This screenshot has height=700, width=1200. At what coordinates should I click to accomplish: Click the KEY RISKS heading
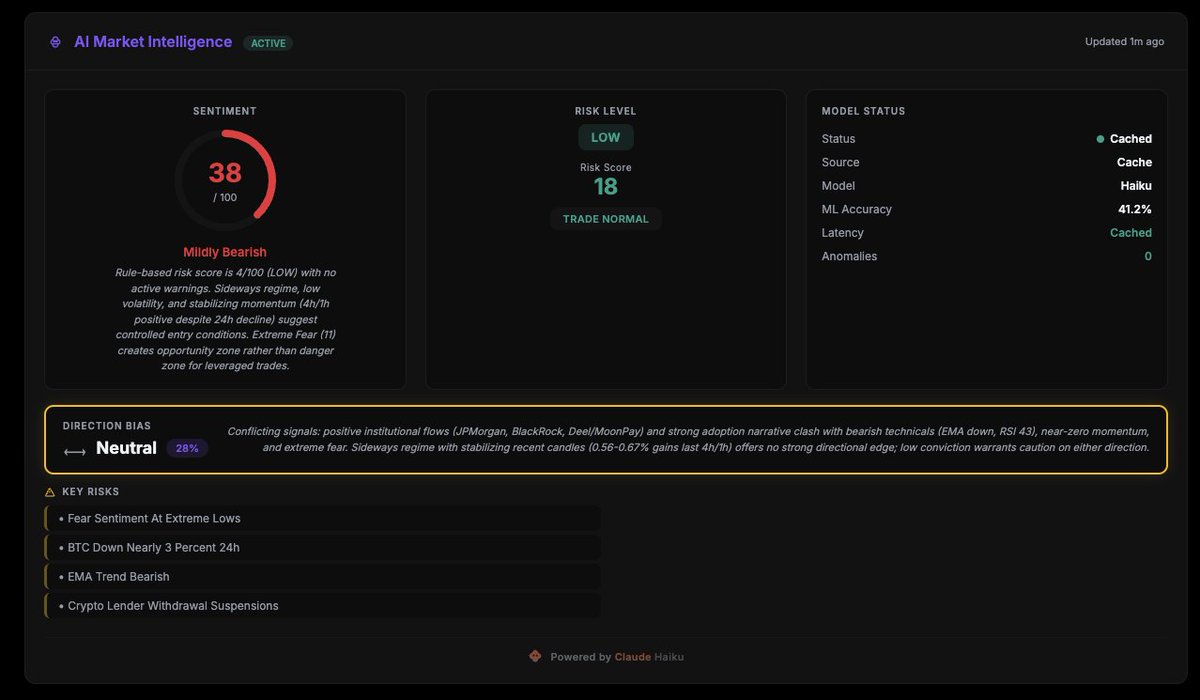(x=91, y=492)
